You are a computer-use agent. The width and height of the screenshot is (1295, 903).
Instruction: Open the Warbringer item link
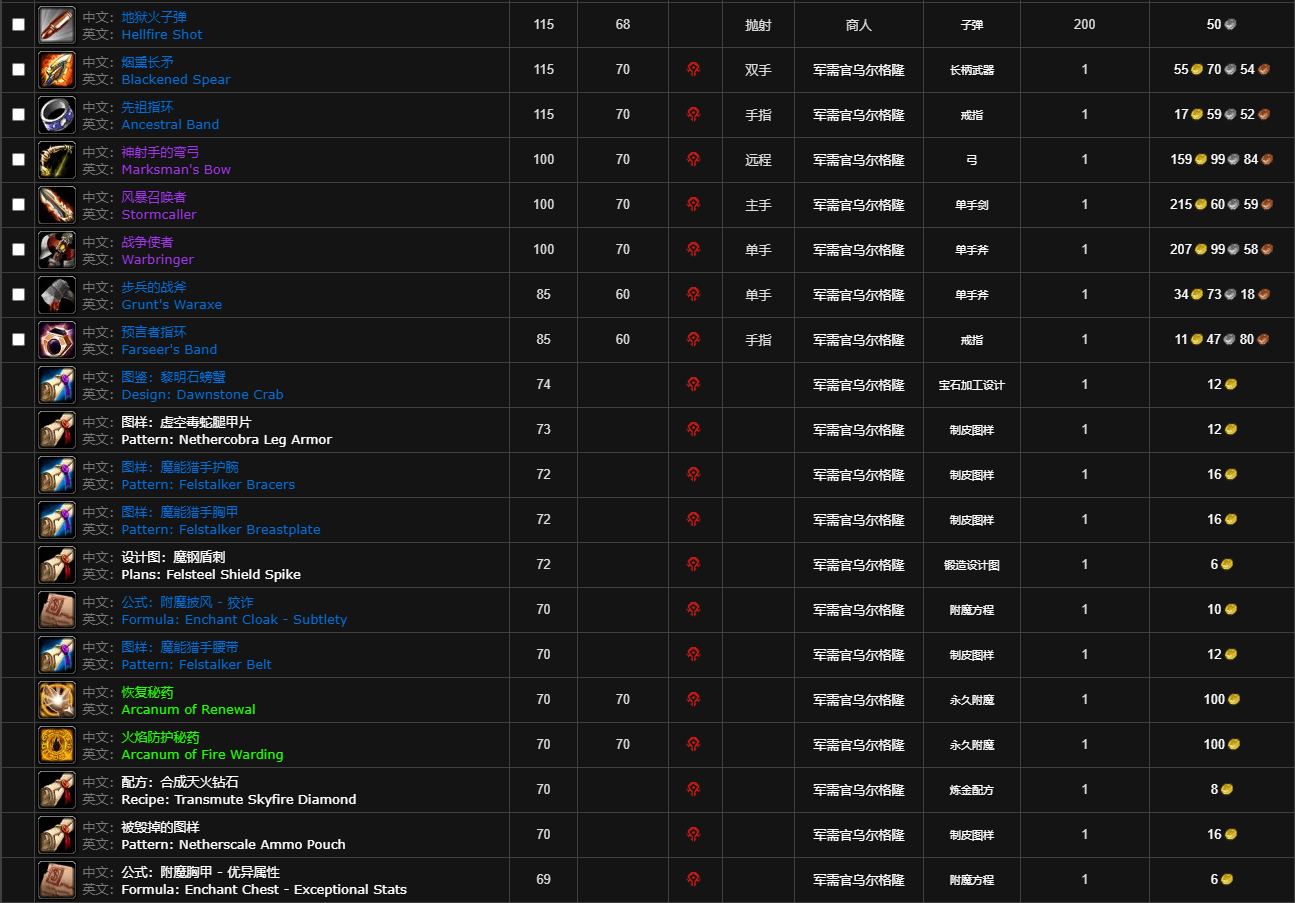[x=157, y=259]
